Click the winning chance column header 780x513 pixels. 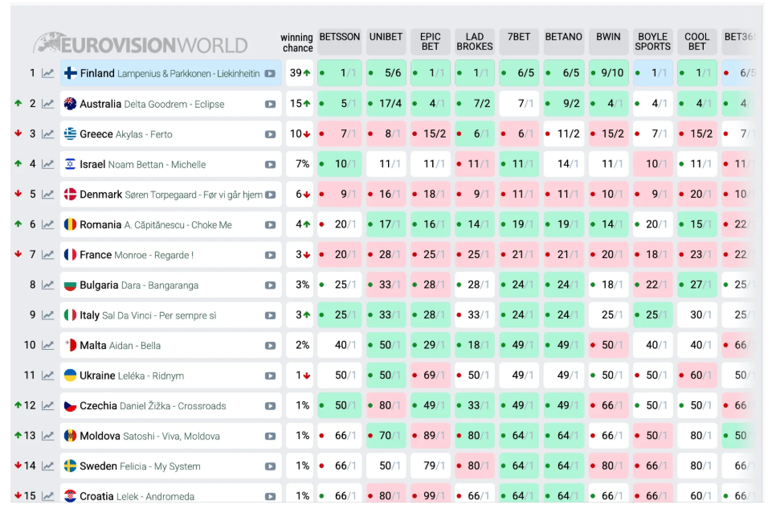pyautogui.click(x=297, y=43)
